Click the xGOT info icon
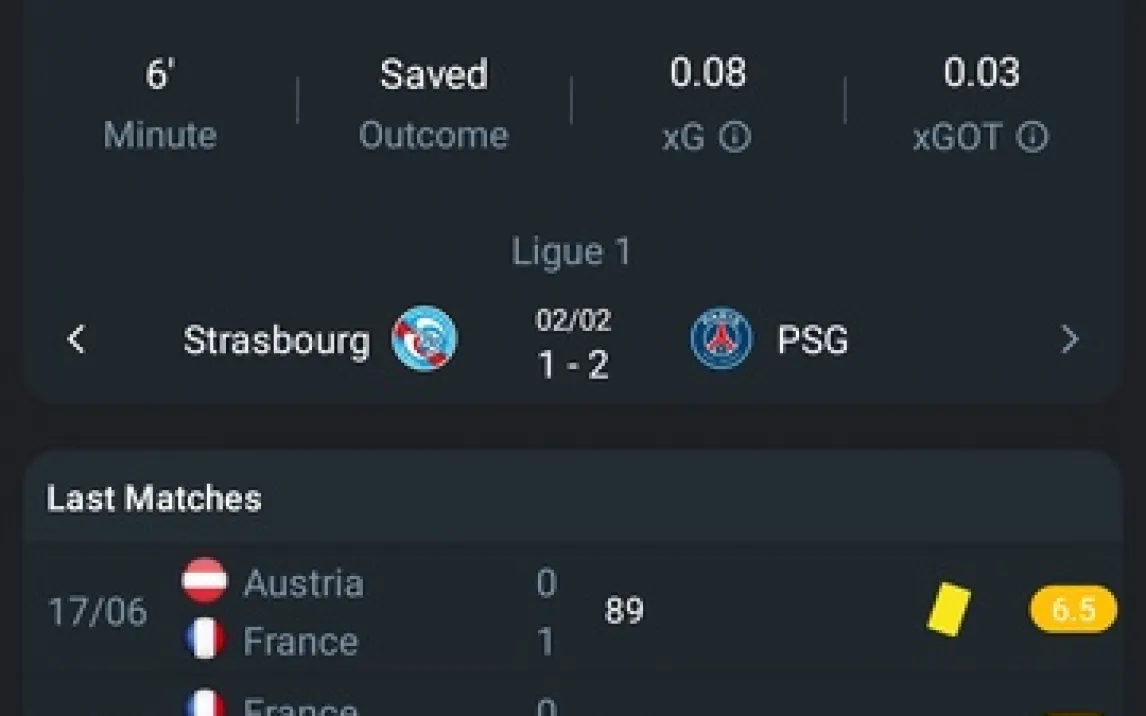This screenshot has width=1146, height=716. point(1032,137)
